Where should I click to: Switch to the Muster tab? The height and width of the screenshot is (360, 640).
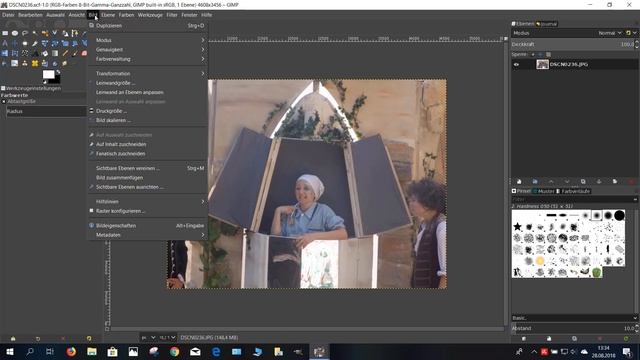[544, 191]
